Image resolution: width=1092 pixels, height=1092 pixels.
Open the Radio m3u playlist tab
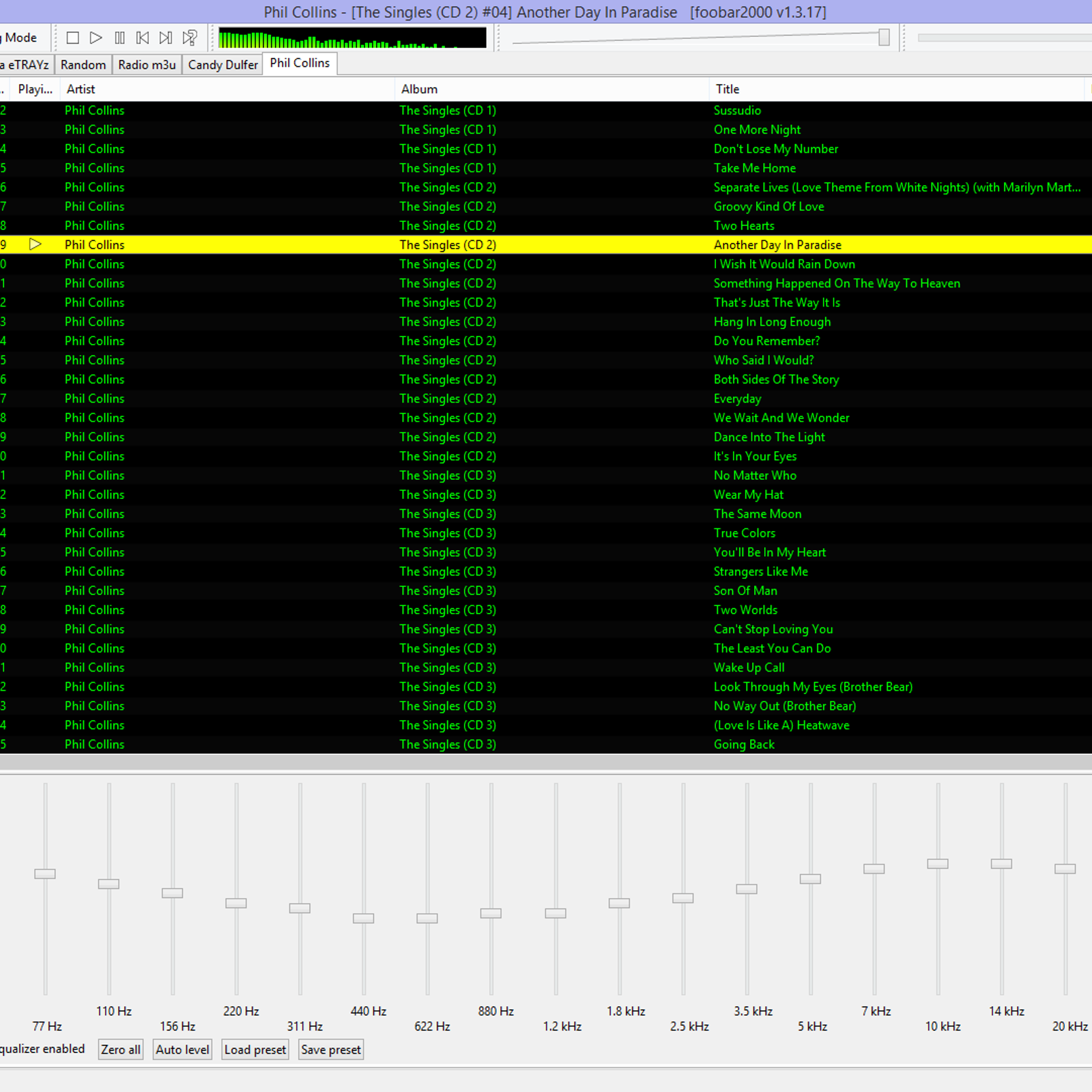[147, 65]
